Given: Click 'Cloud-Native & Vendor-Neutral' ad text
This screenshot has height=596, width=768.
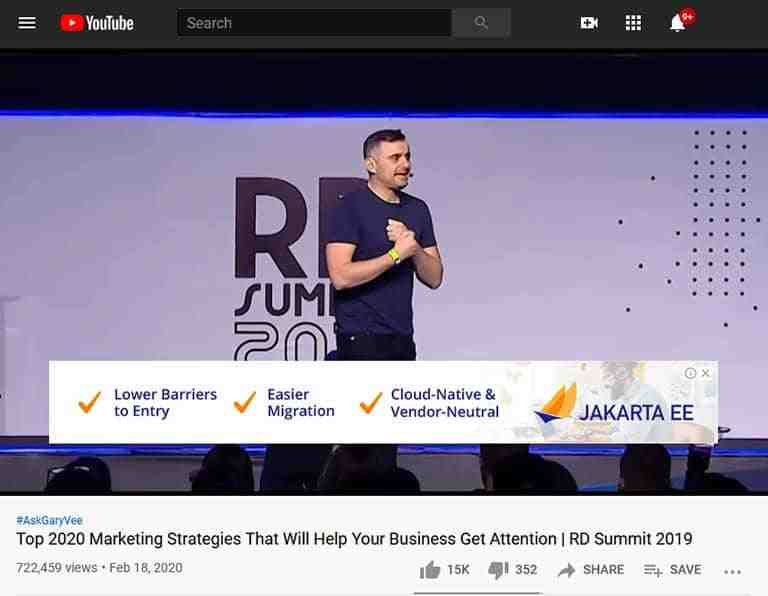Looking at the screenshot, I should (444, 403).
